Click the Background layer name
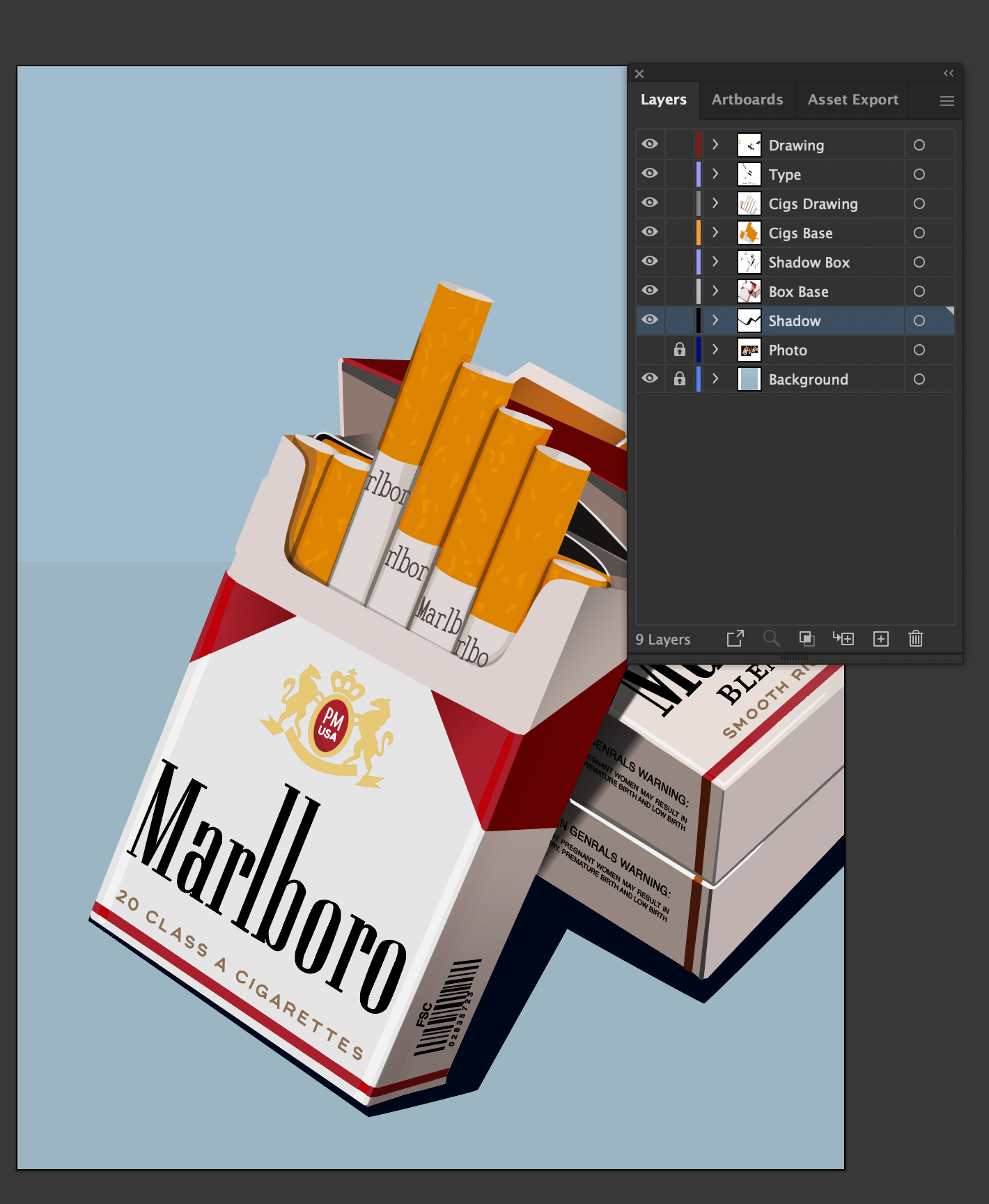 pyautogui.click(x=809, y=380)
